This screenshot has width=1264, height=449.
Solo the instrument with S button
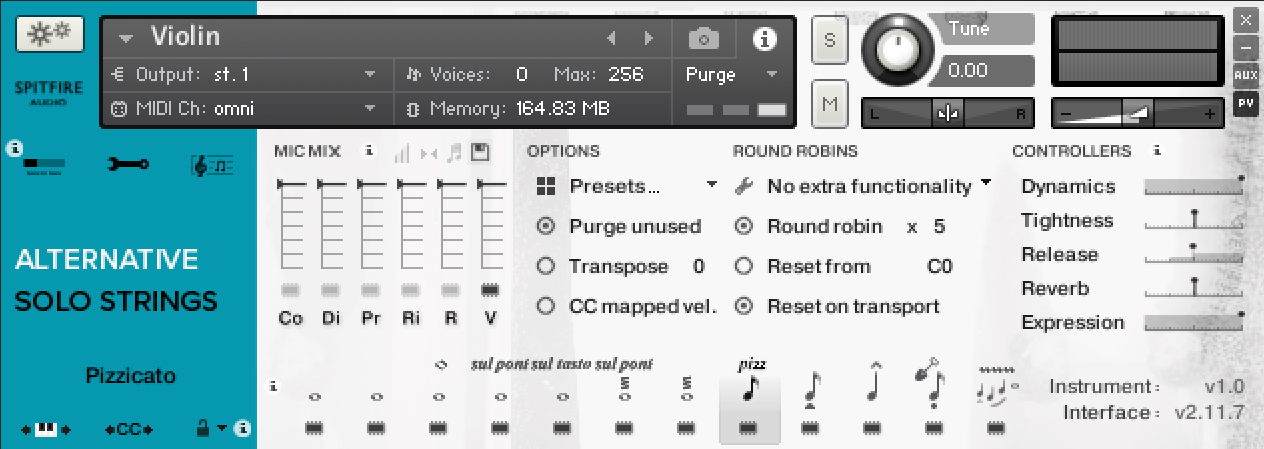click(x=829, y=40)
